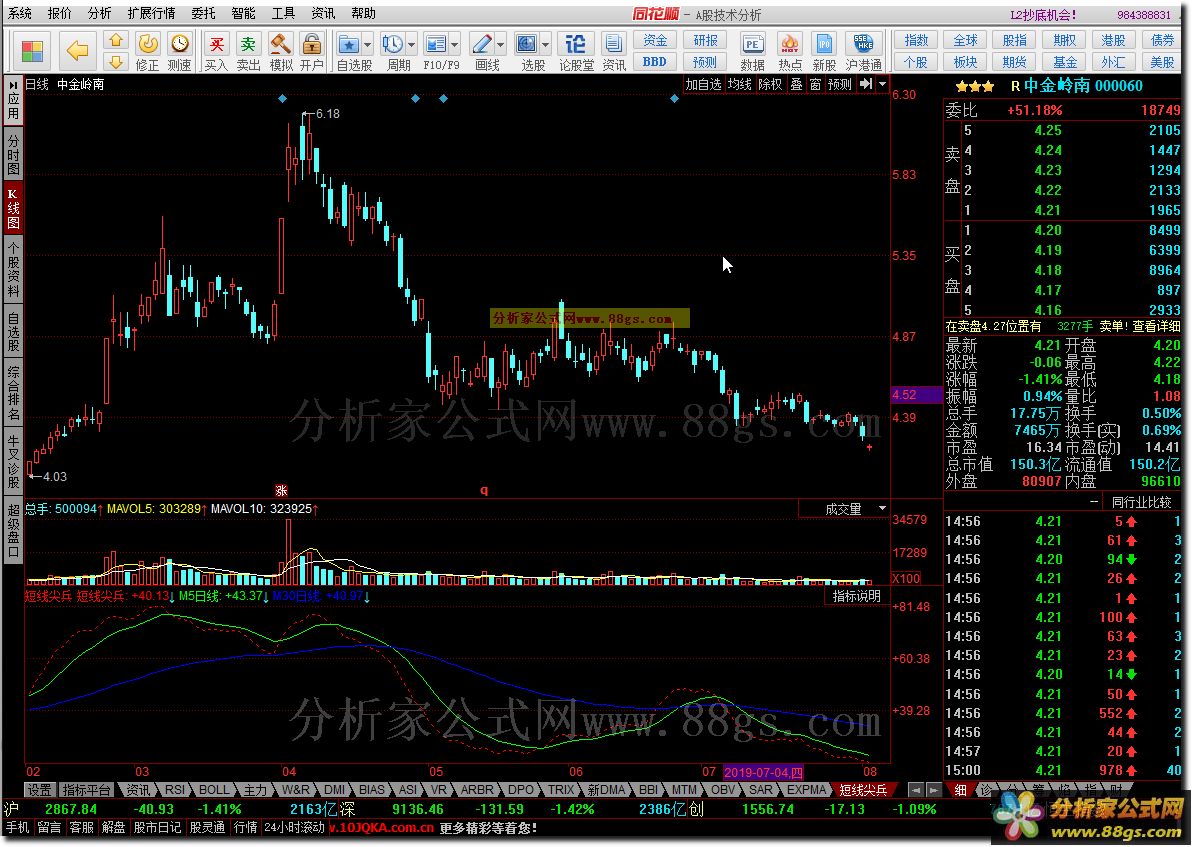Click the skip-to-end arrow icon in chart header
This screenshot has height=847, width=1193.
click(x=866, y=84)
